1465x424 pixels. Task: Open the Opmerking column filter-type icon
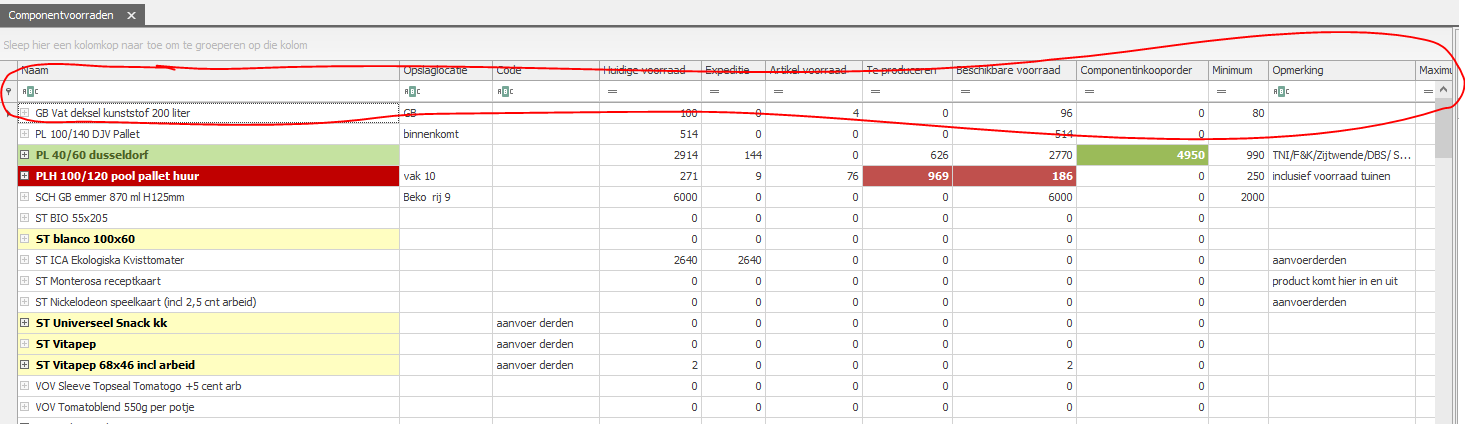pyautogui.click(x=1279, y=91)
